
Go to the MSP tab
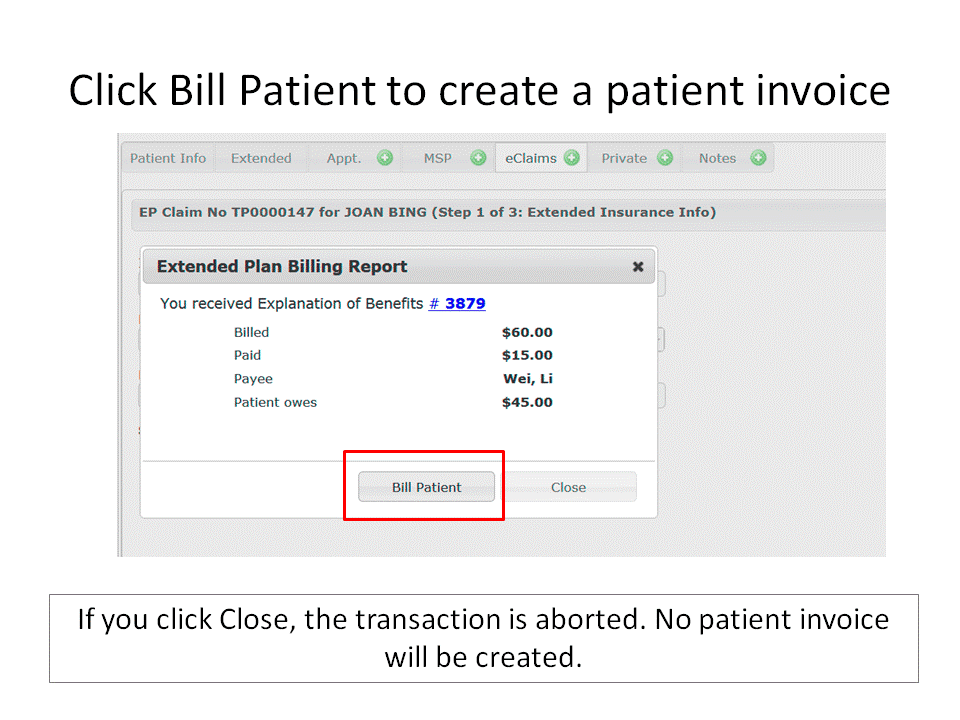437,158
